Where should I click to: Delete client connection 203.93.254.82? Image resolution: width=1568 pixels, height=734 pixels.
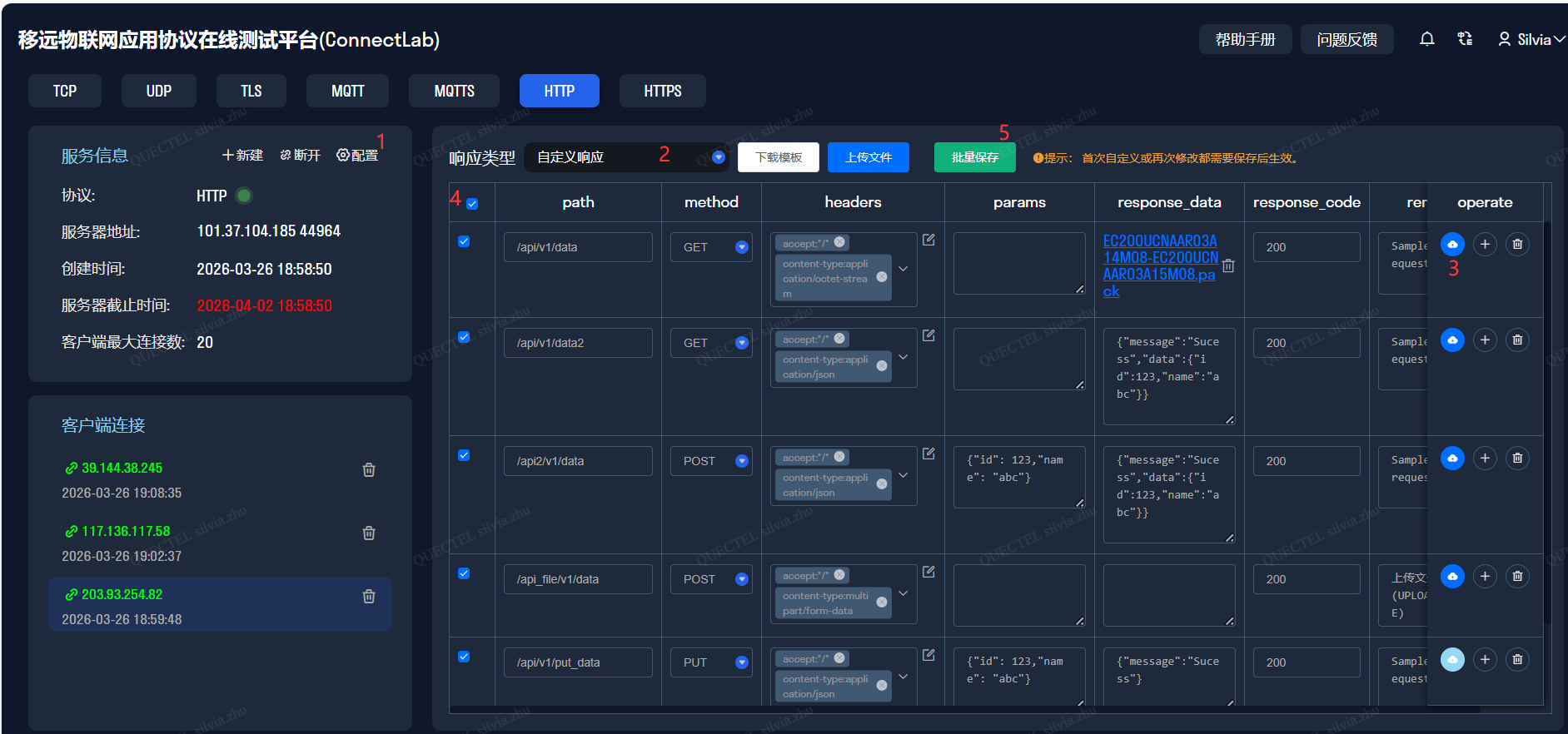click(369, 597)
